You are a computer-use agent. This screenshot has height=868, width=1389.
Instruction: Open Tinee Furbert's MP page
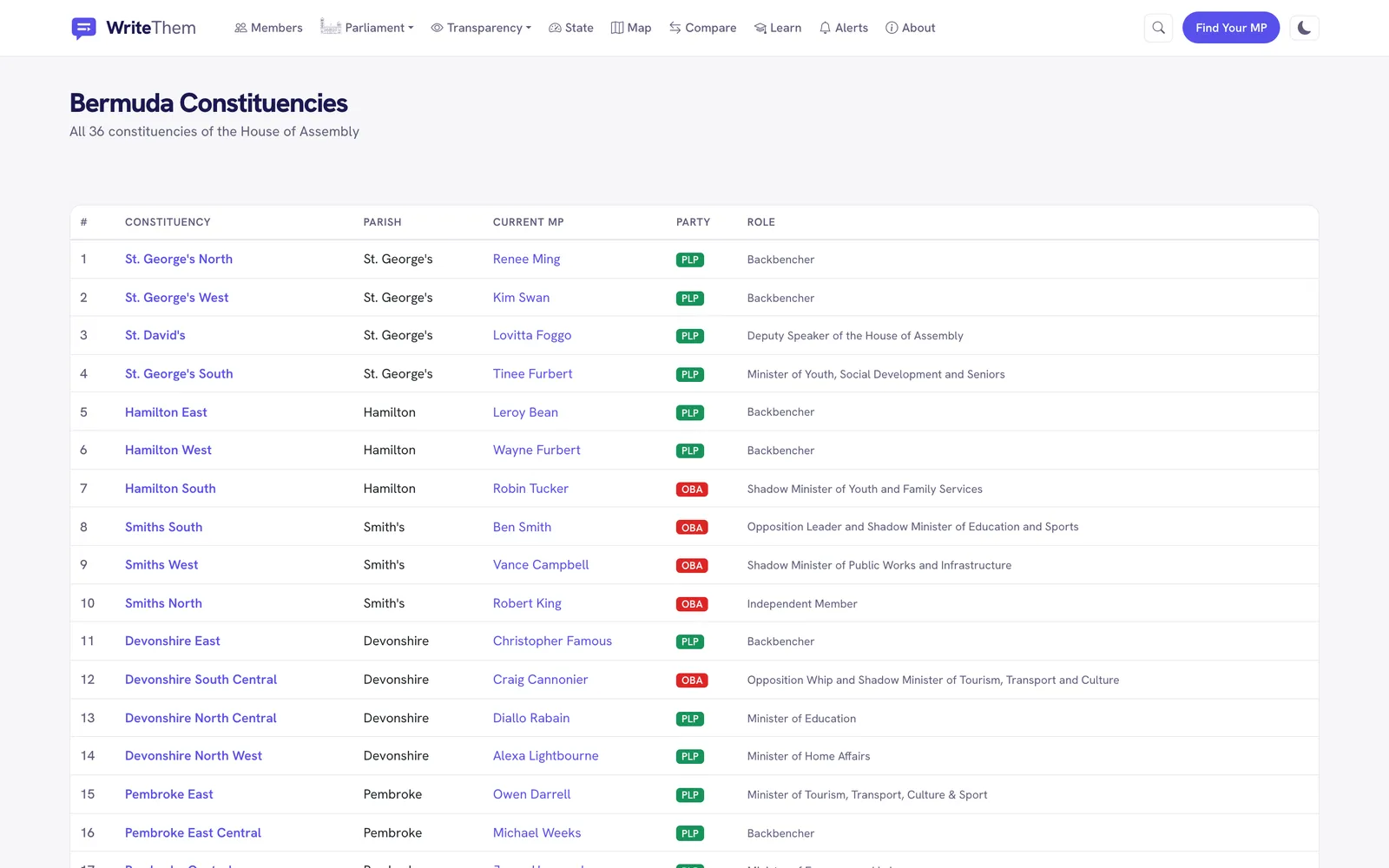click(x=533, y=373)
